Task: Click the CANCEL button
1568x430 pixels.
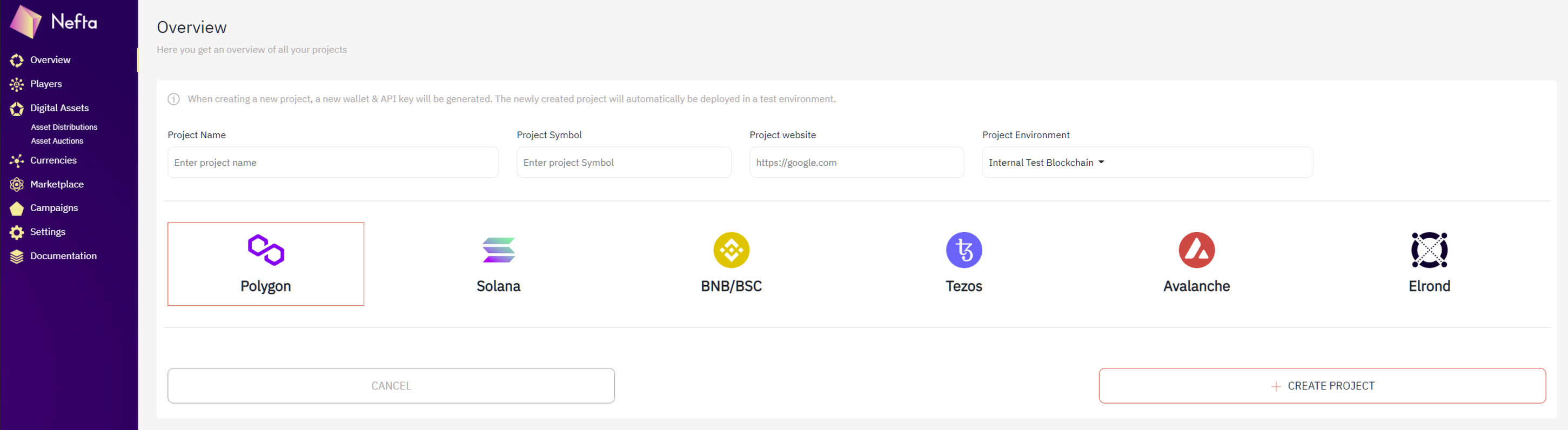Action: [x=391, y=386]
